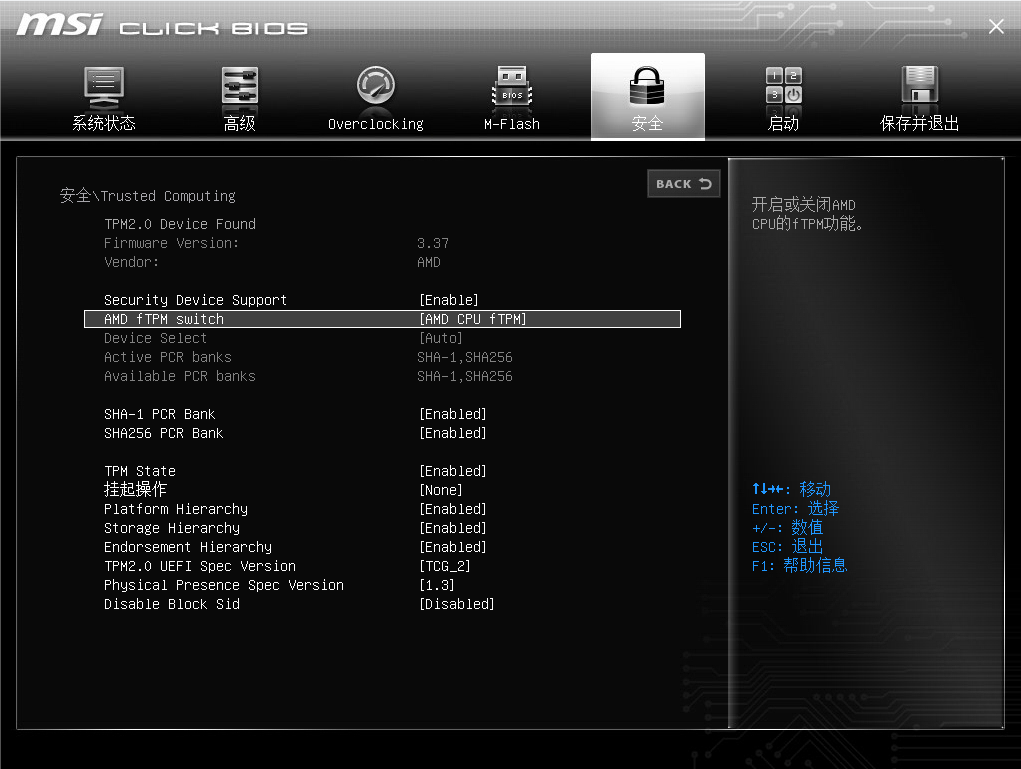
Task: Select the 挂起操作 label
Action: coord(135,490)
